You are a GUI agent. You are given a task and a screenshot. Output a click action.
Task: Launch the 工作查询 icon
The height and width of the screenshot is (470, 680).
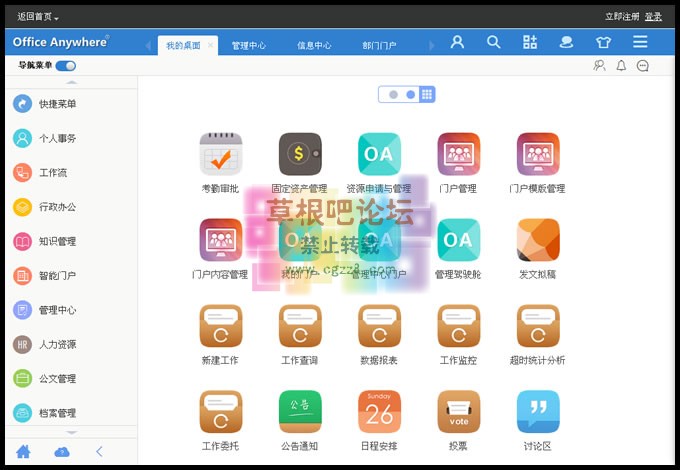[x=300, y=326]
